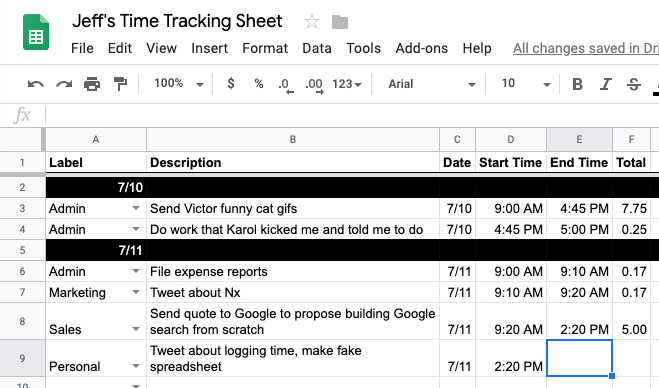Increase decimal places
659x388 pixels.
click(314, 85)
